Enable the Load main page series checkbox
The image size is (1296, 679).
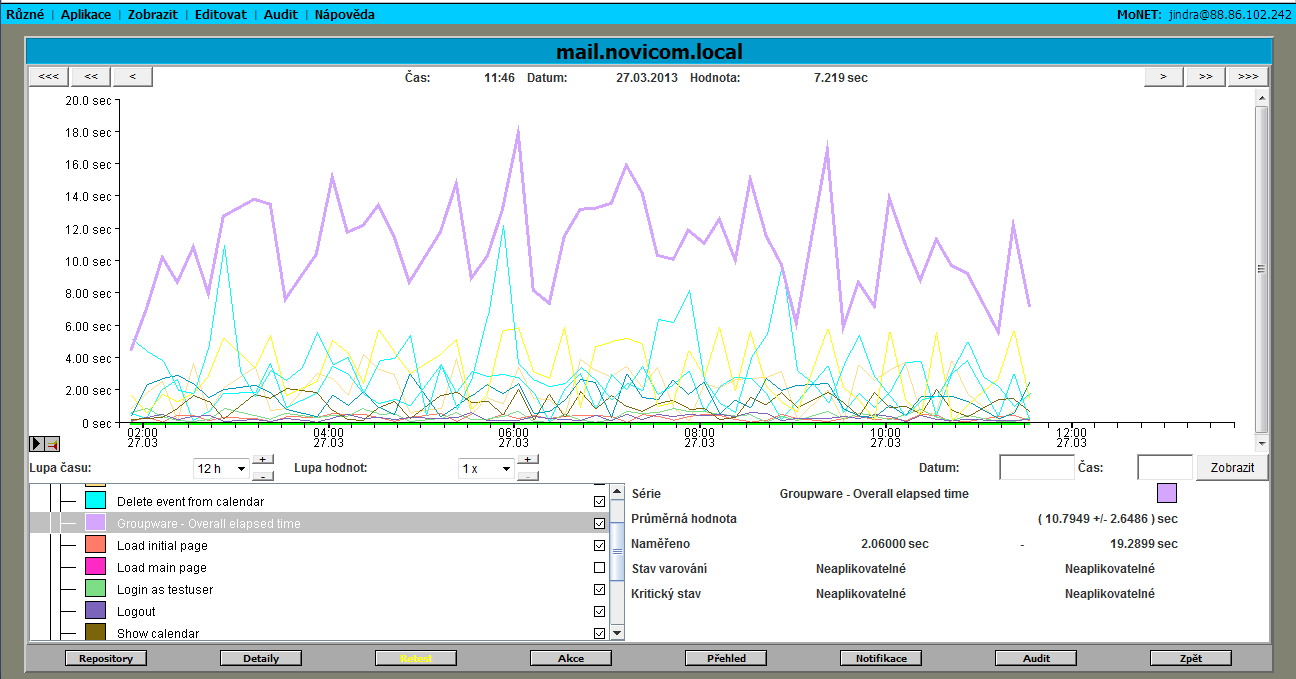click(600, 568)
